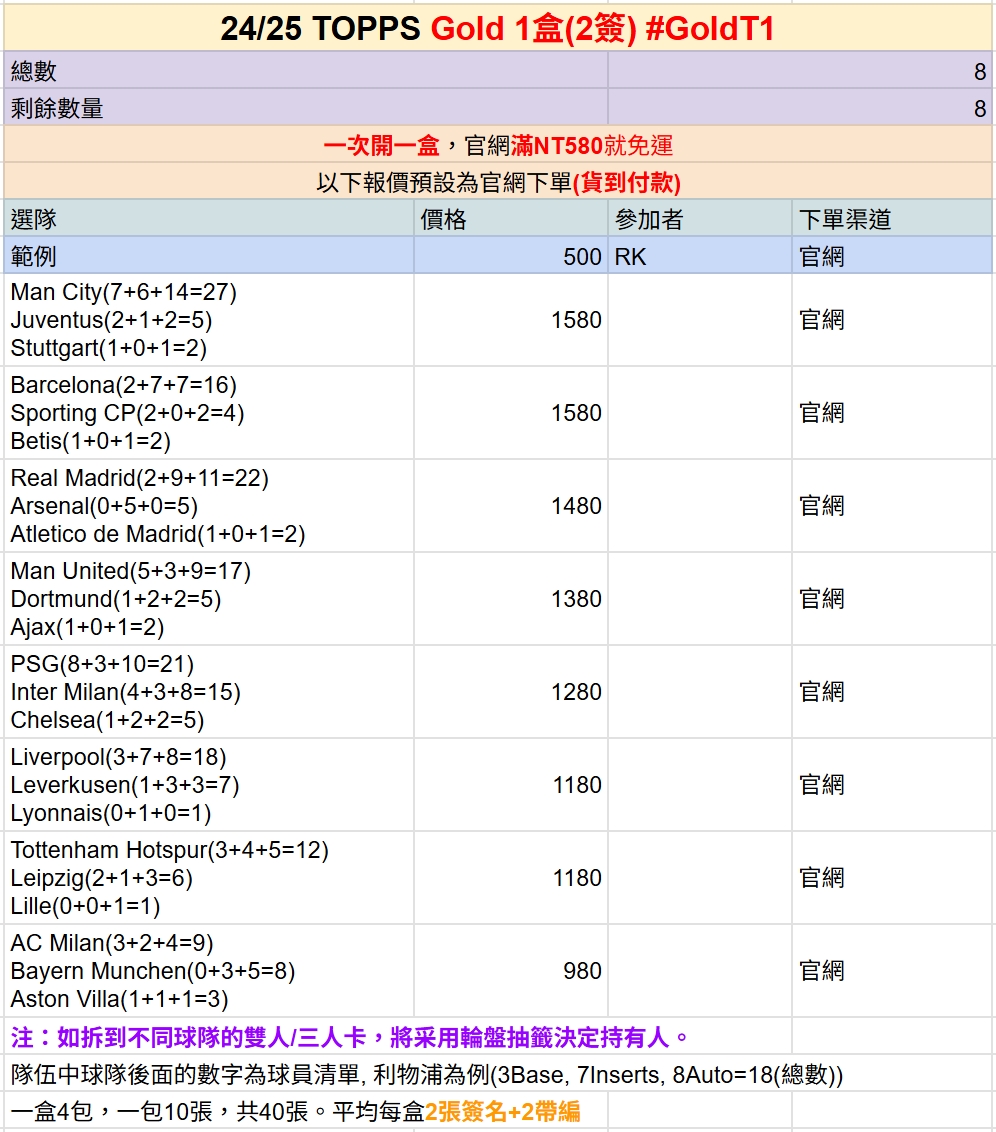Image resolution: width=996 pixels, height=1132 pixels.
Task: Click the 980 price cell
Action: (x=511, y=970)
